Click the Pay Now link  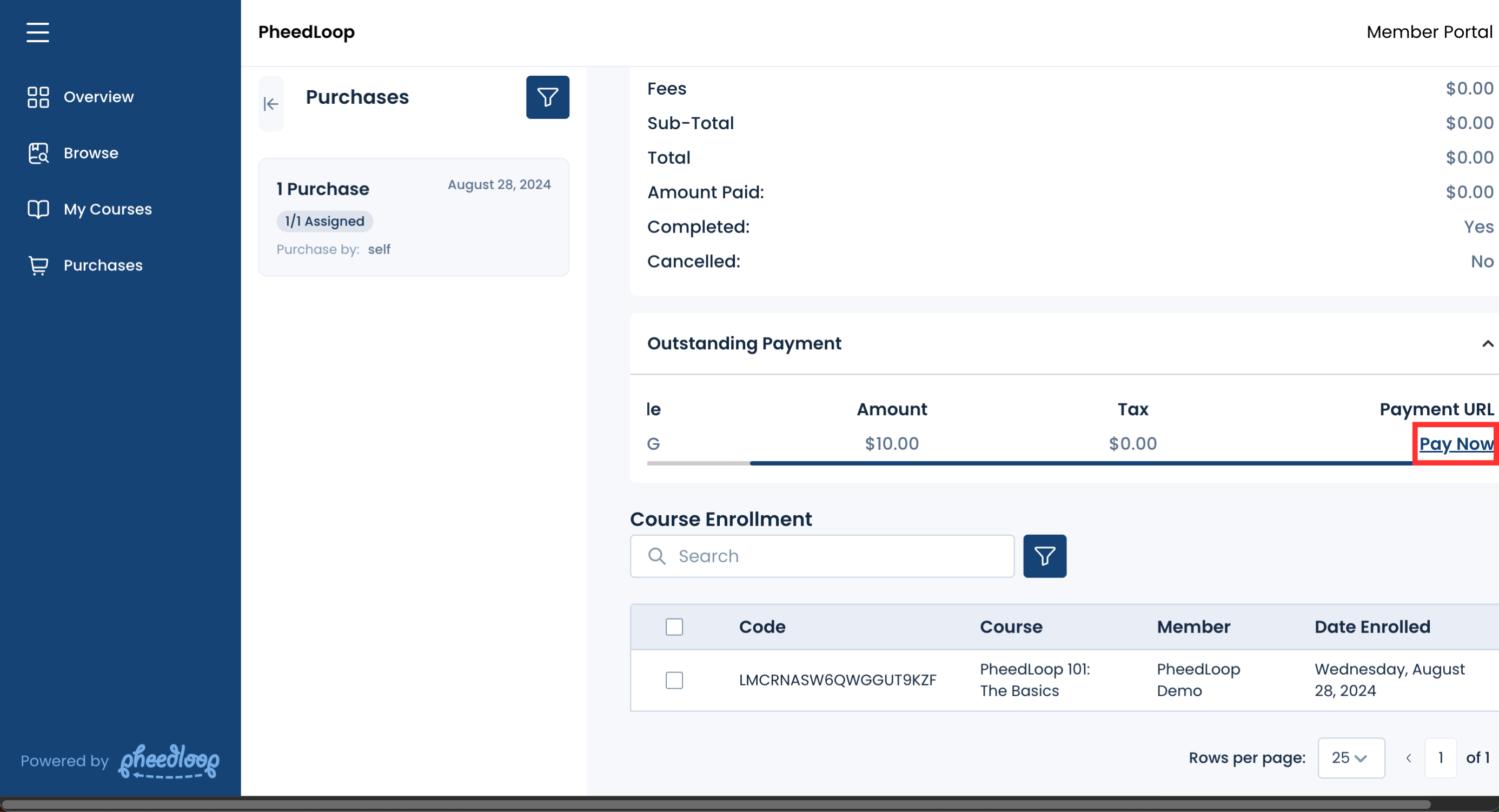1455,444
